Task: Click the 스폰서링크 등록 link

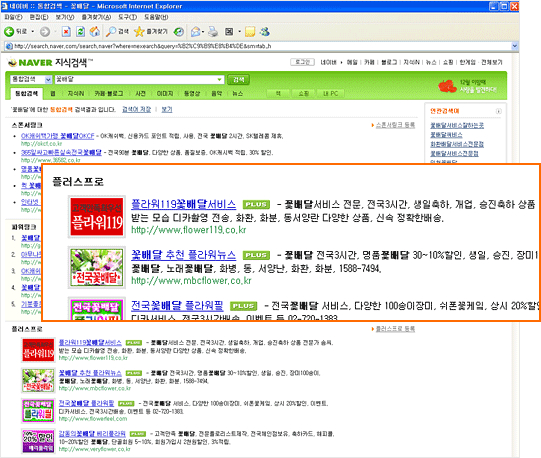Action: tap(395, 125)
